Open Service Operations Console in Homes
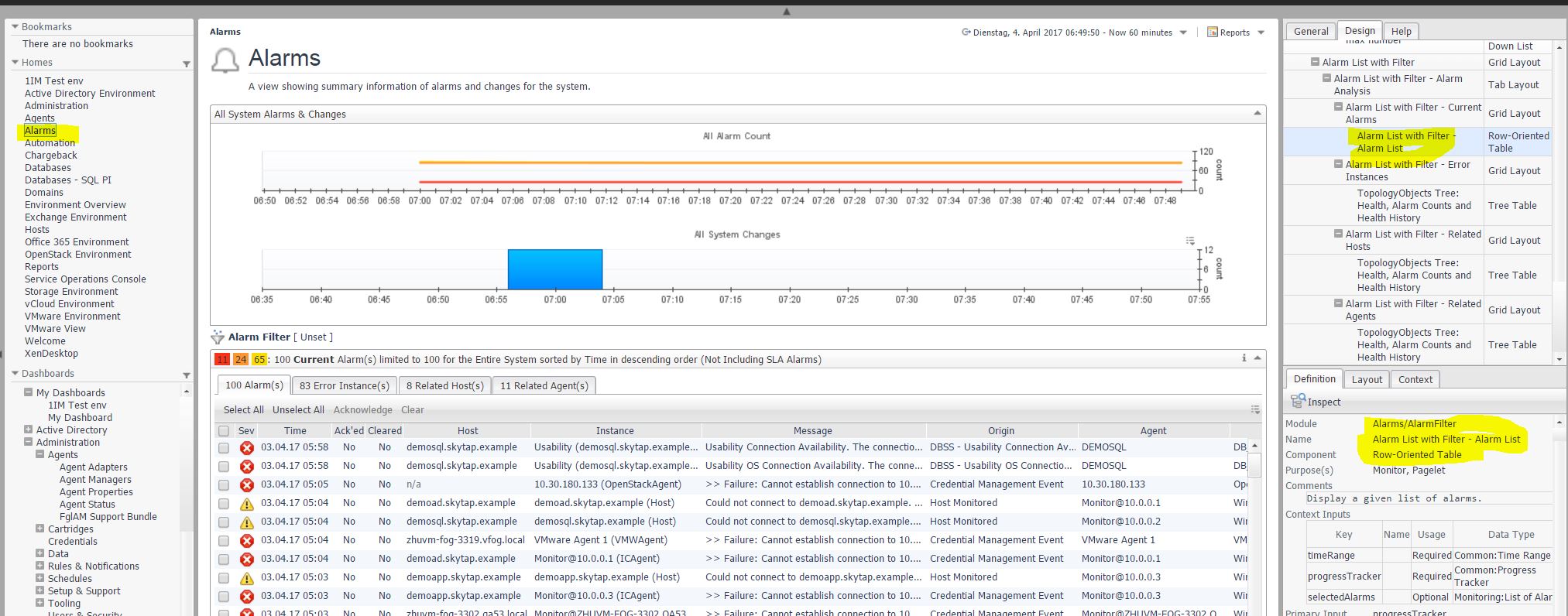 tap(85, 279)
